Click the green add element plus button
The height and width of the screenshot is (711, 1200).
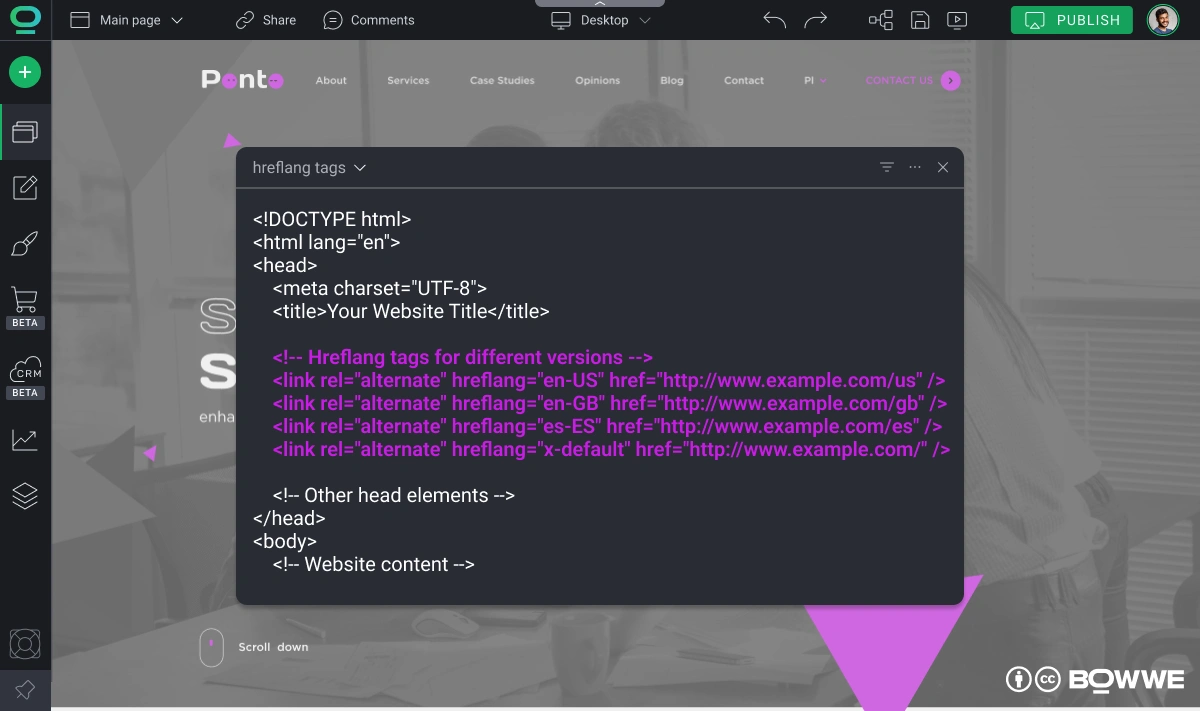(25, 72)
